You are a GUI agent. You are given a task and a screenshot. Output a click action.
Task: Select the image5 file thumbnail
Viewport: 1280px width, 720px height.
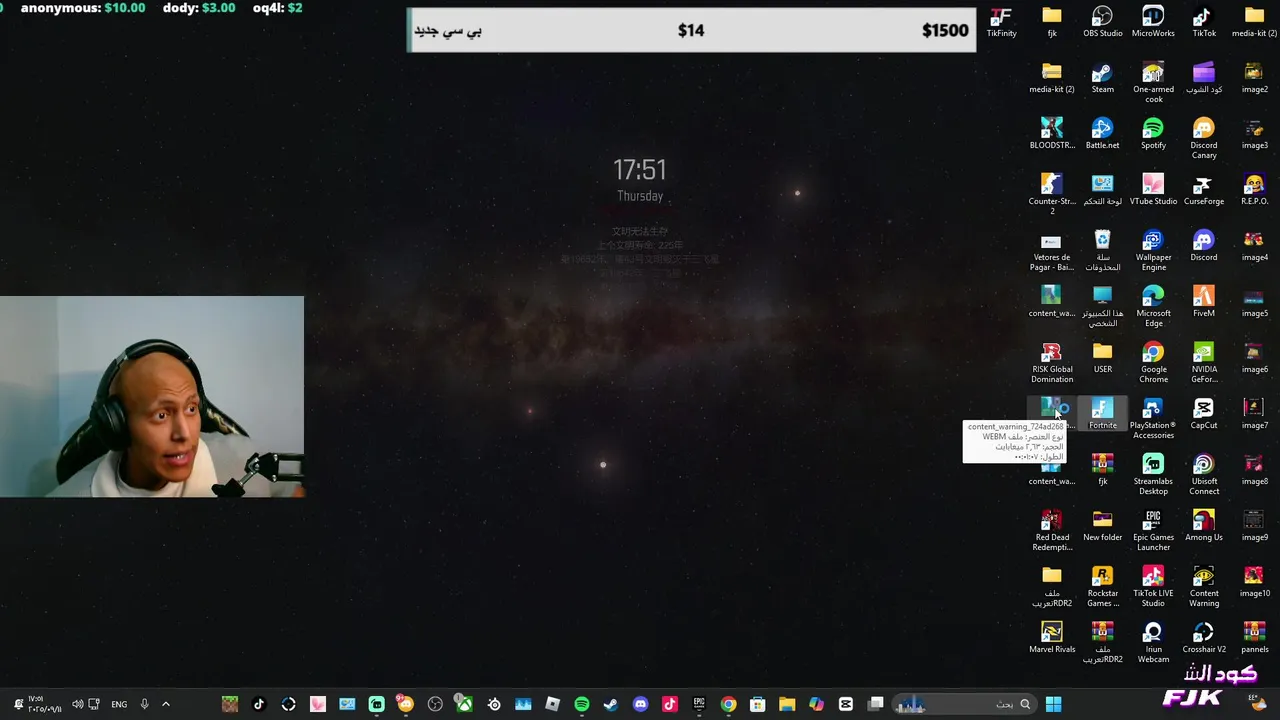click(1254, 301)
